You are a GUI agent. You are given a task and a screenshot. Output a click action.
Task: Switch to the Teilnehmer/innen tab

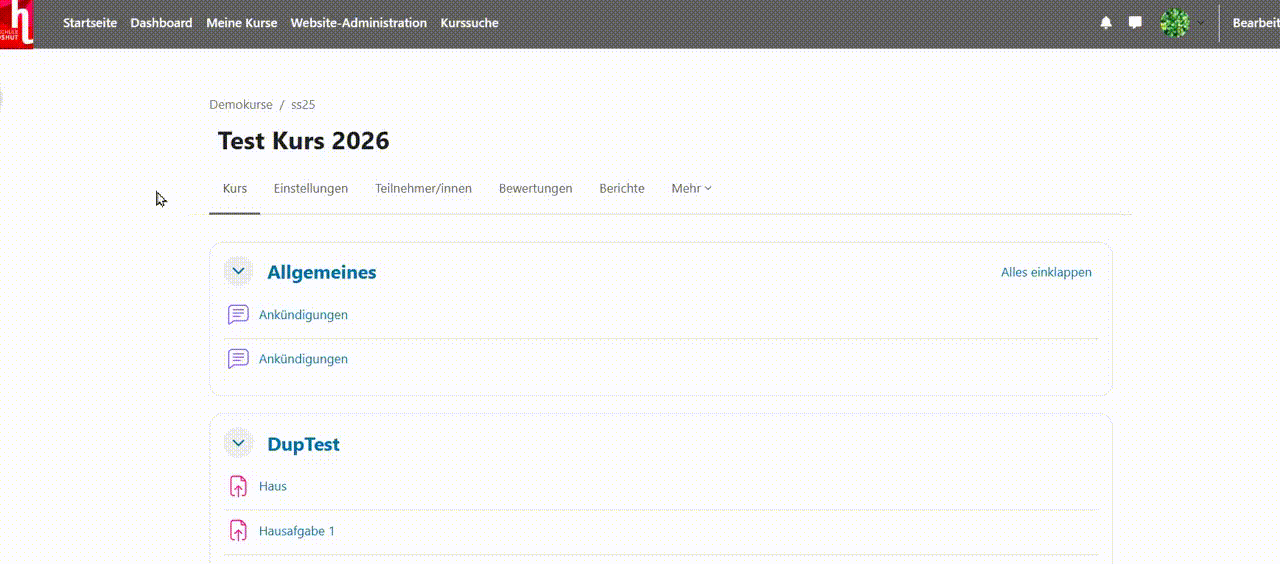[423, 189]
